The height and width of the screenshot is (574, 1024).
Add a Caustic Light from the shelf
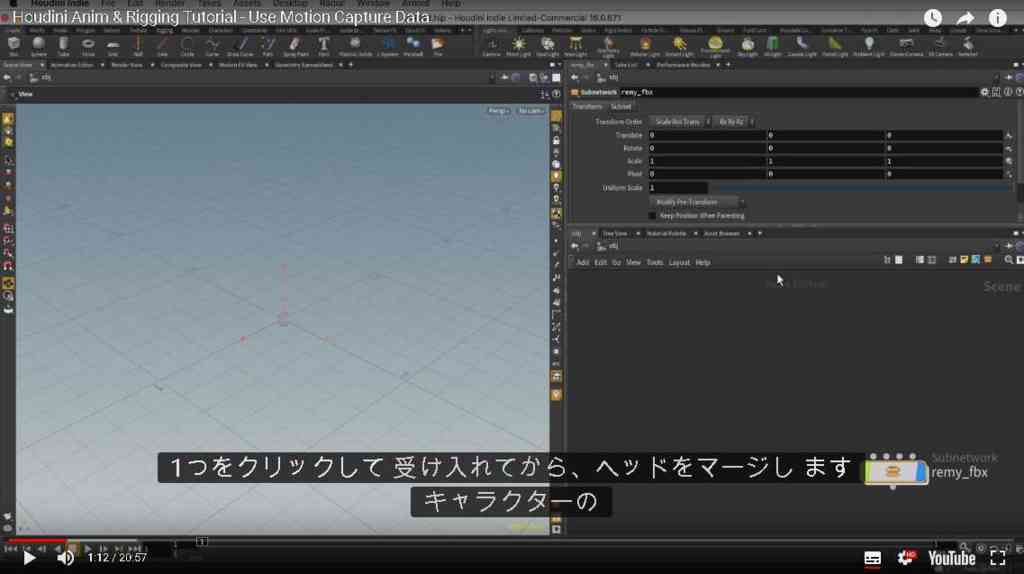coord(802,46)
